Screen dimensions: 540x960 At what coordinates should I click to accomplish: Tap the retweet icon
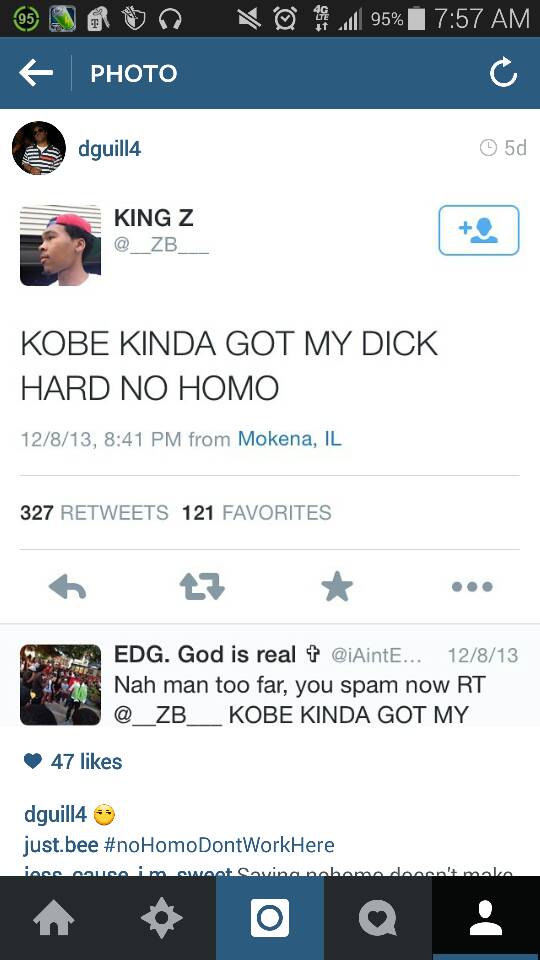tap(202, 587)
